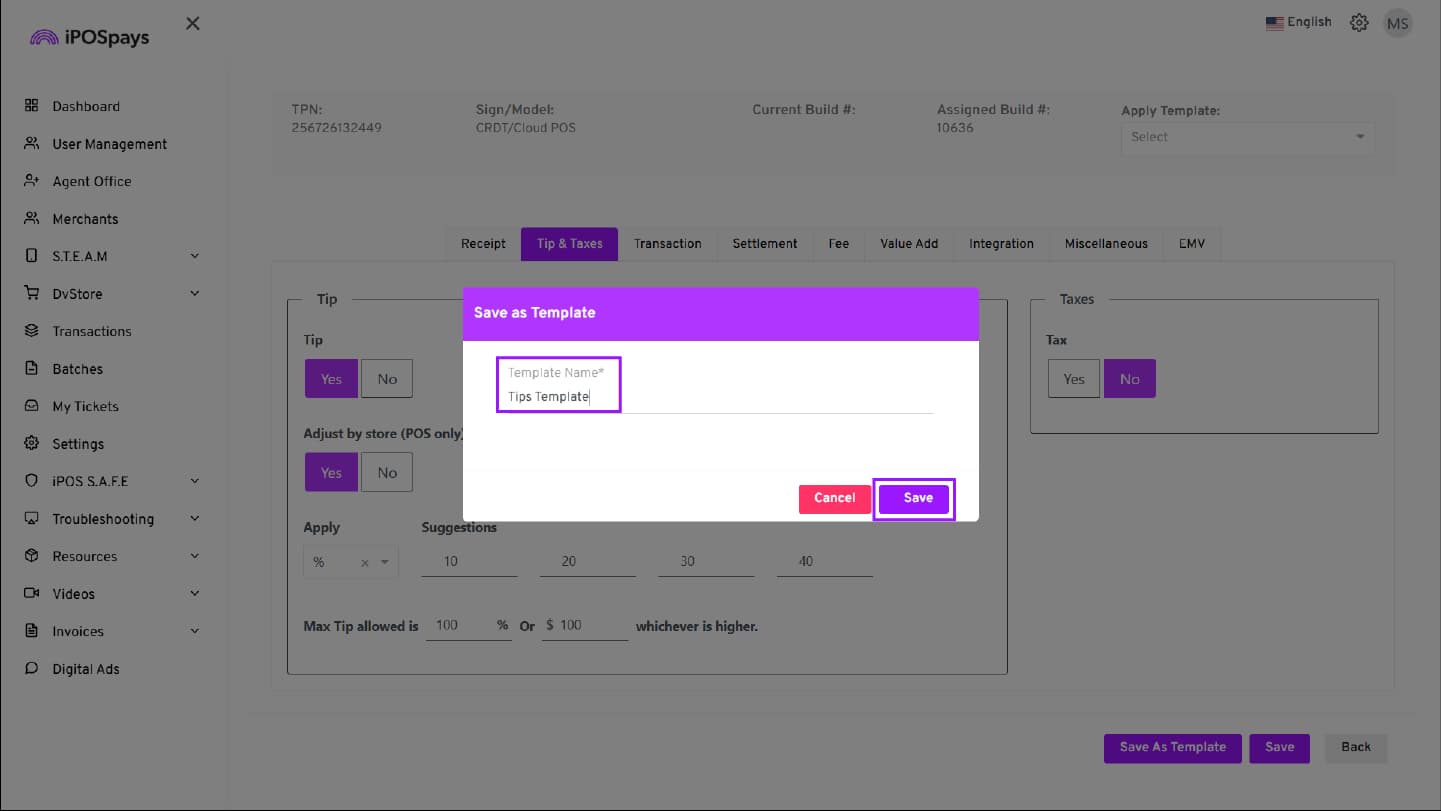Click the Videos camera icon
The height and width of the screenshot is (811, 1441).
(x=31, y=594)
